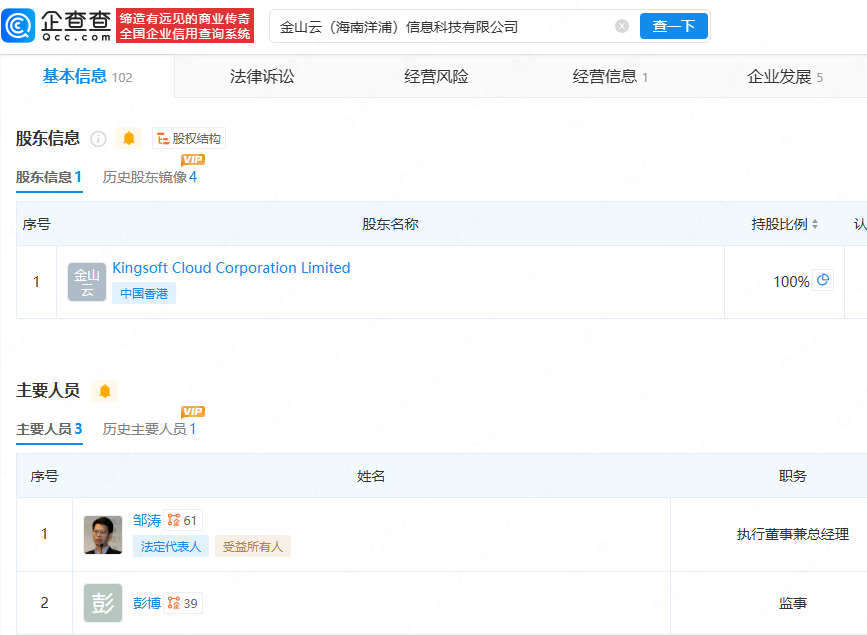Viewport: 867px width, 635px height.
Task: Select the 历史主要人员 sub-tab
Action: tap(149, 429)
